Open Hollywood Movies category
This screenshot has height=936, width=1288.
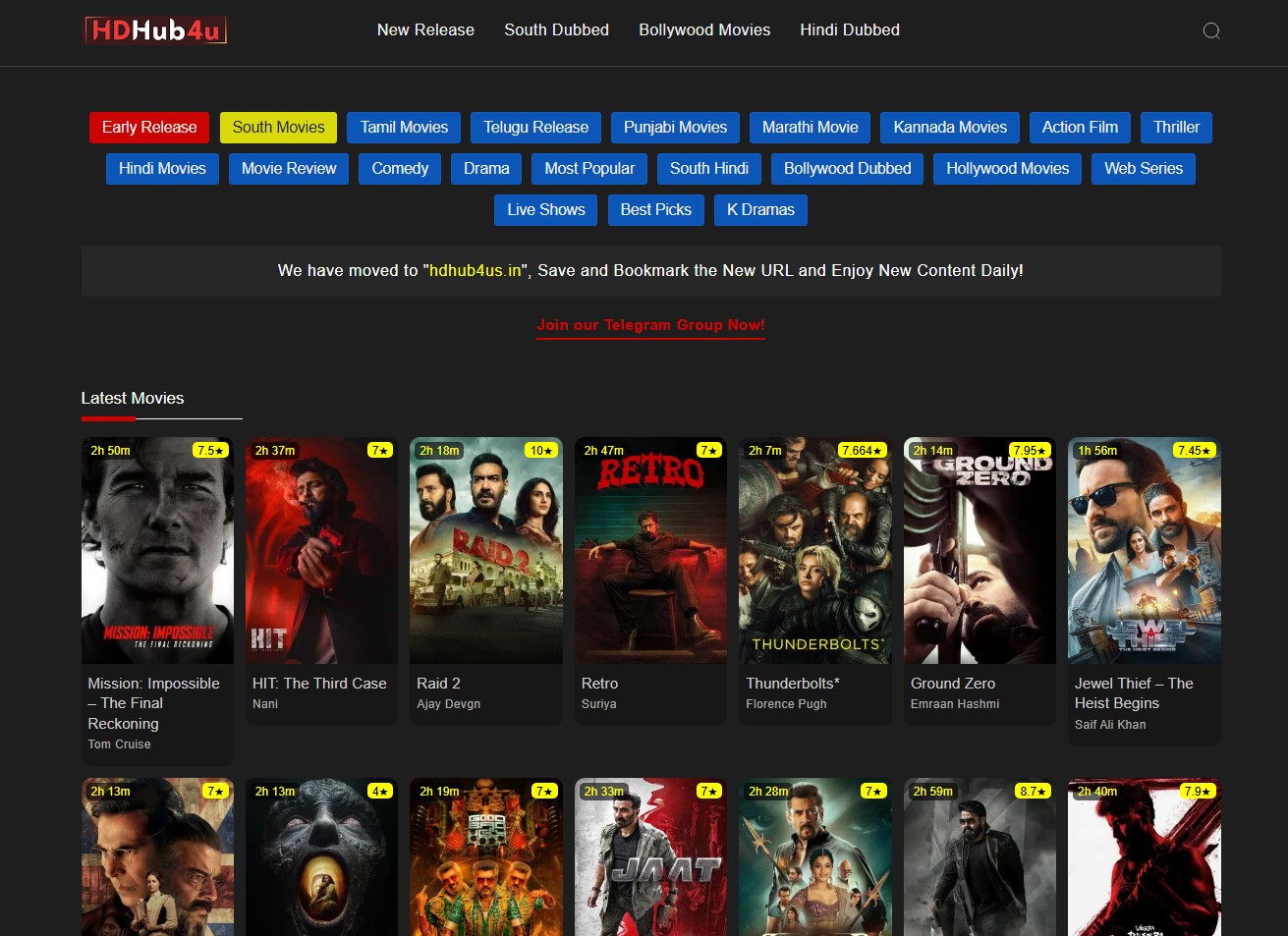tap(1007, 169)
